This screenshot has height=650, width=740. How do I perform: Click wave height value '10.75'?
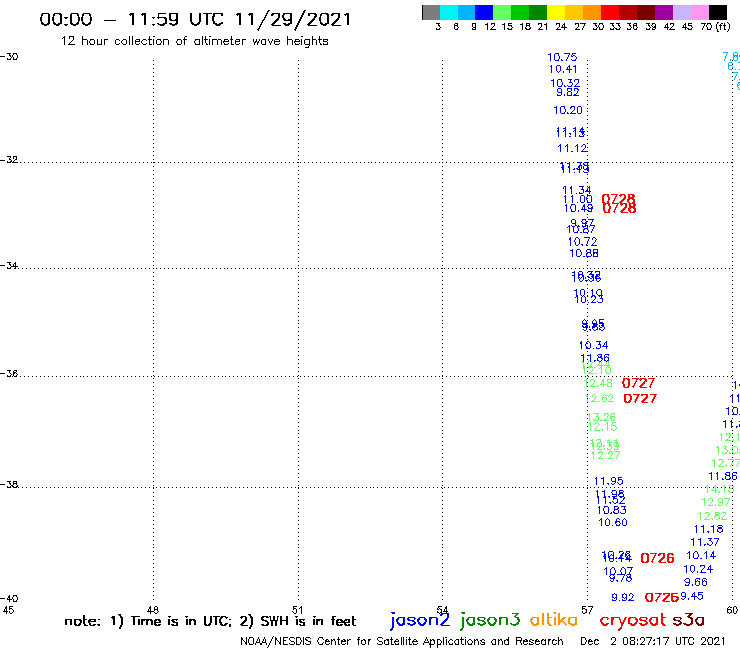tap(562, 57)
